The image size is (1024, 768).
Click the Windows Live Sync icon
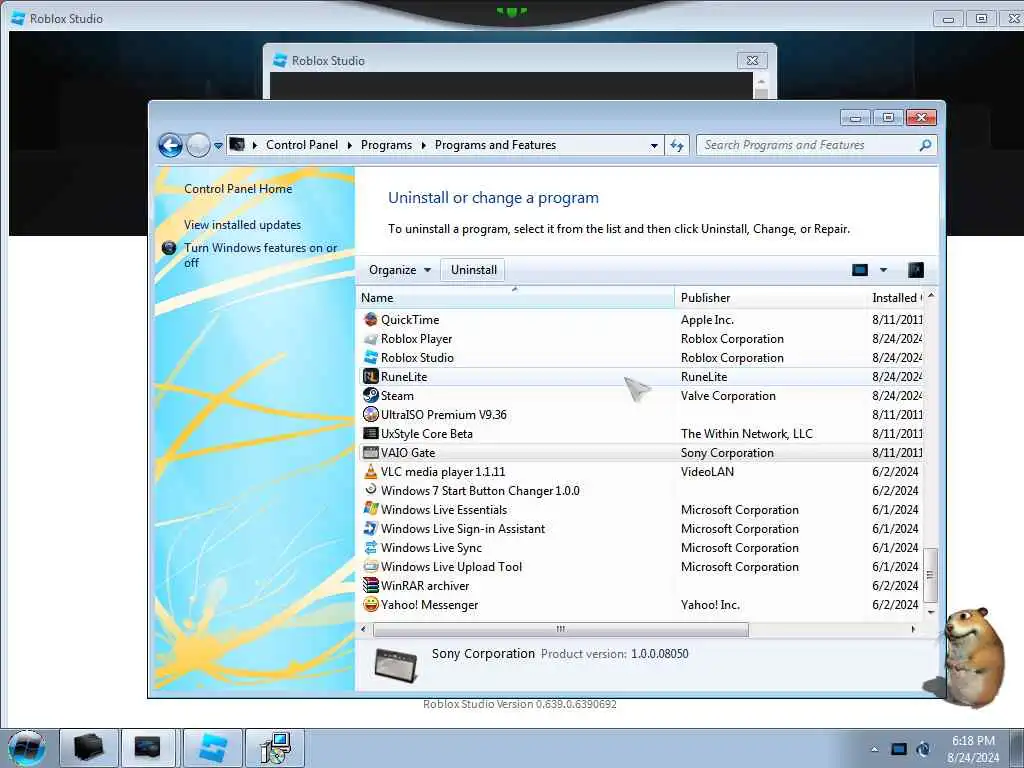tap(371, 547)
